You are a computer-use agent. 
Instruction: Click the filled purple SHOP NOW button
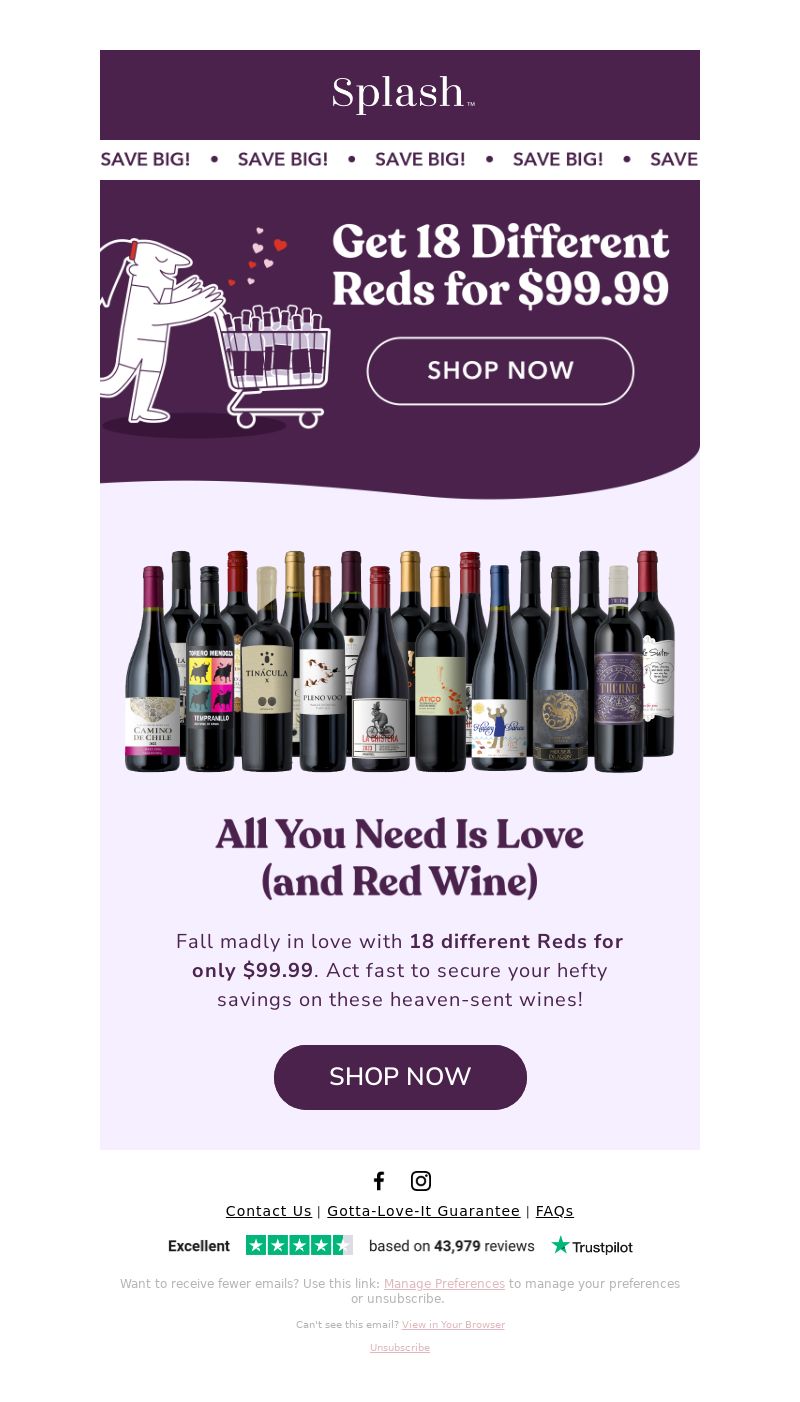(x=400, y=1077)
